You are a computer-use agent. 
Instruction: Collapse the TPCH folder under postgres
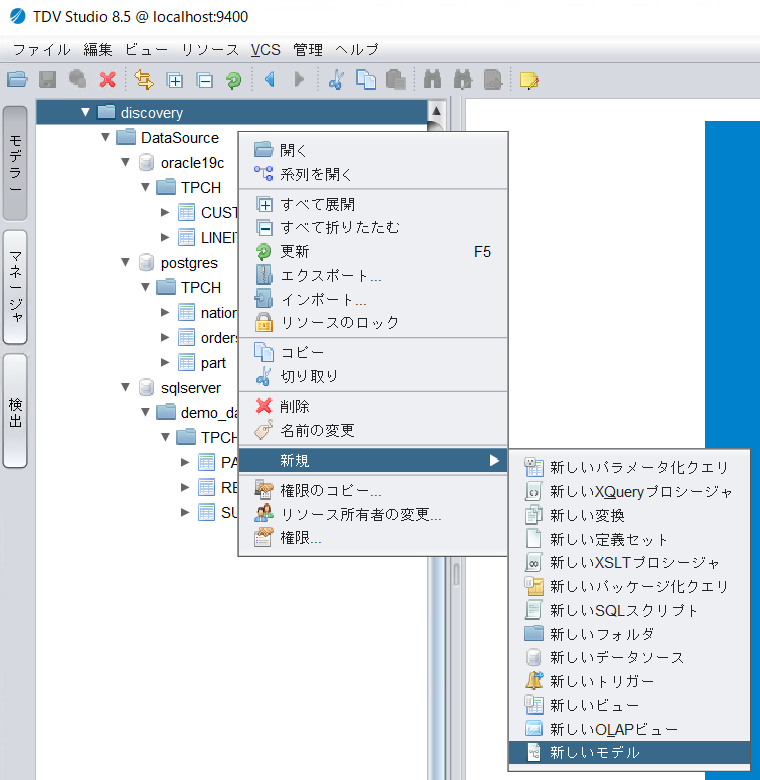click(145, 287)
